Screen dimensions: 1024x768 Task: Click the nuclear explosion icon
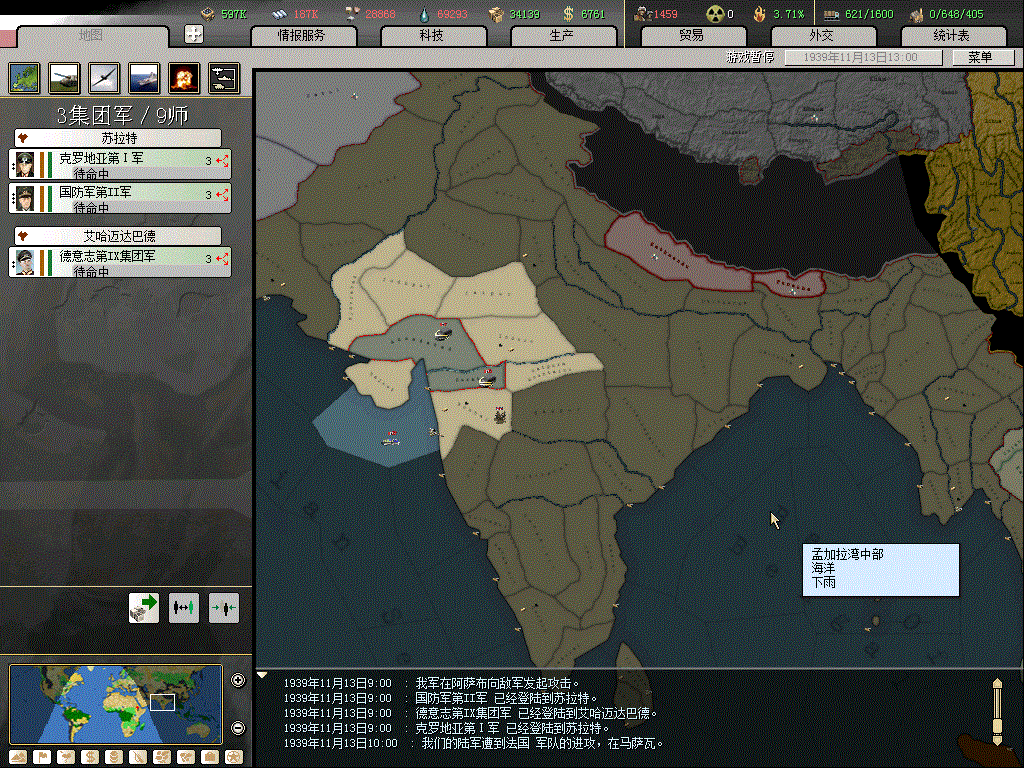tap(184, 77)
